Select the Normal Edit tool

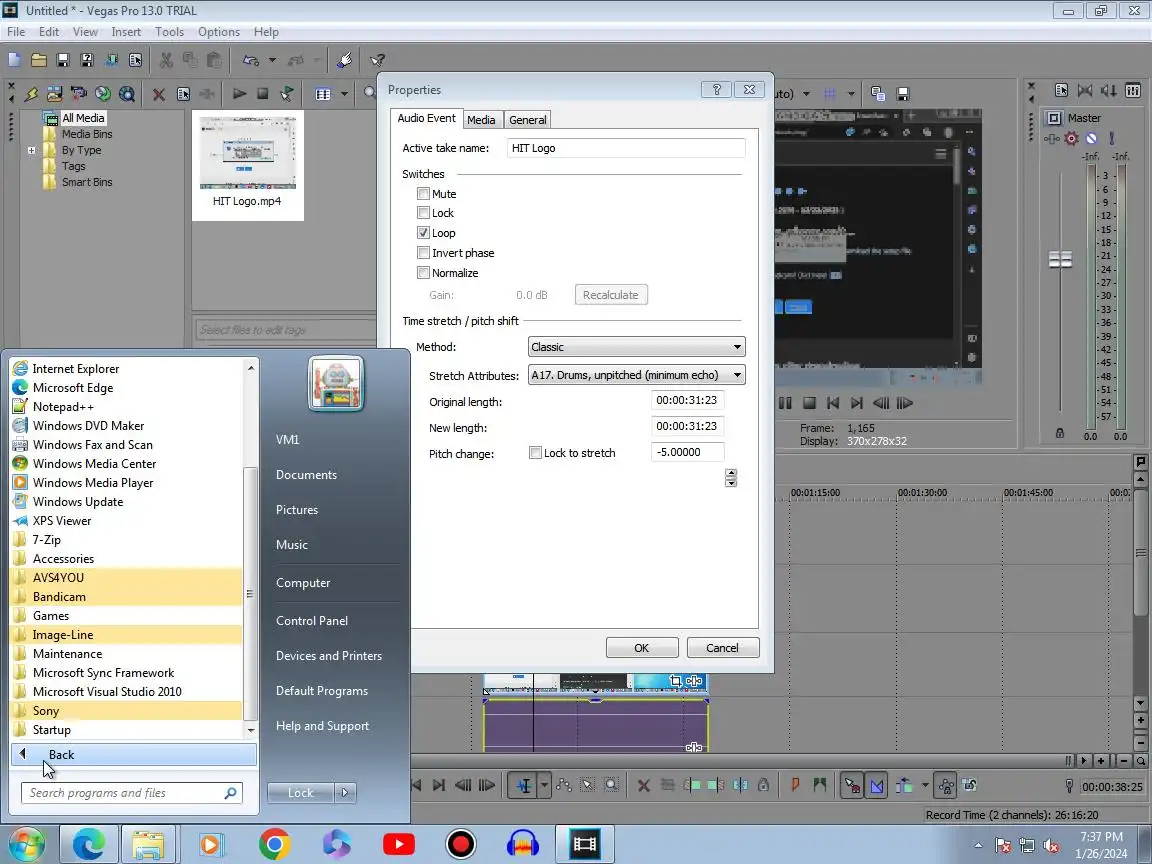point(523,785)
